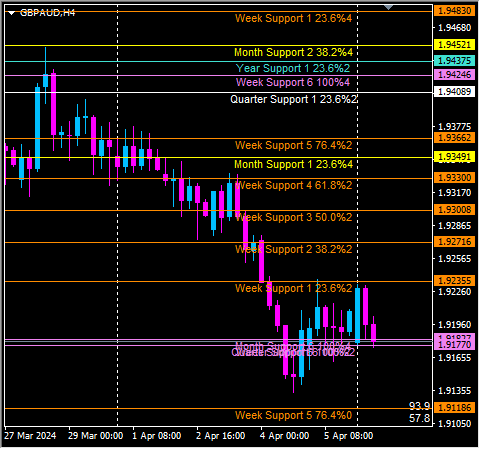The height and width of the screenshot is (449, 480).
Task: Click the 1.94375 teal price label
Action: point(454,61)
